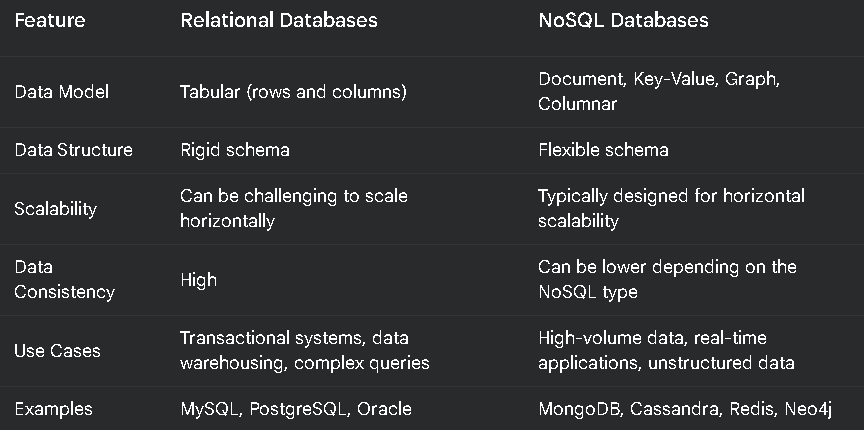Click the Use Cases row label
This screenshot has height=430, width=864.
click(x=57, y=351)
